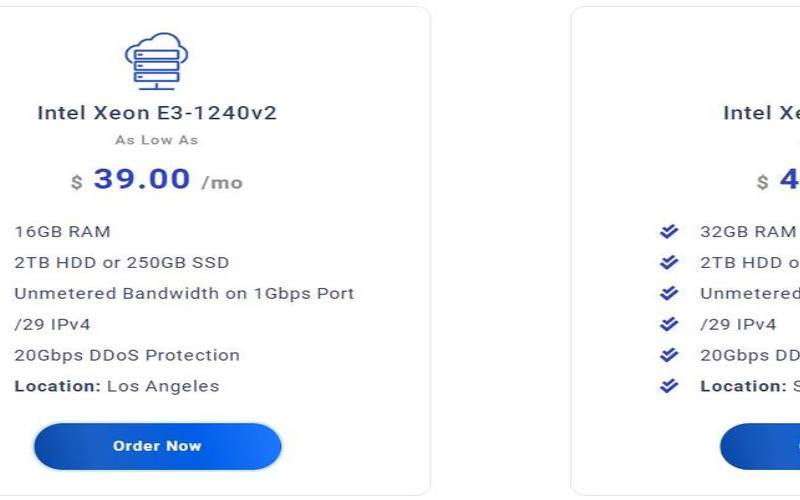
Task: Click the first card's /29 IPv4 text
Action: tap(53, 324)
